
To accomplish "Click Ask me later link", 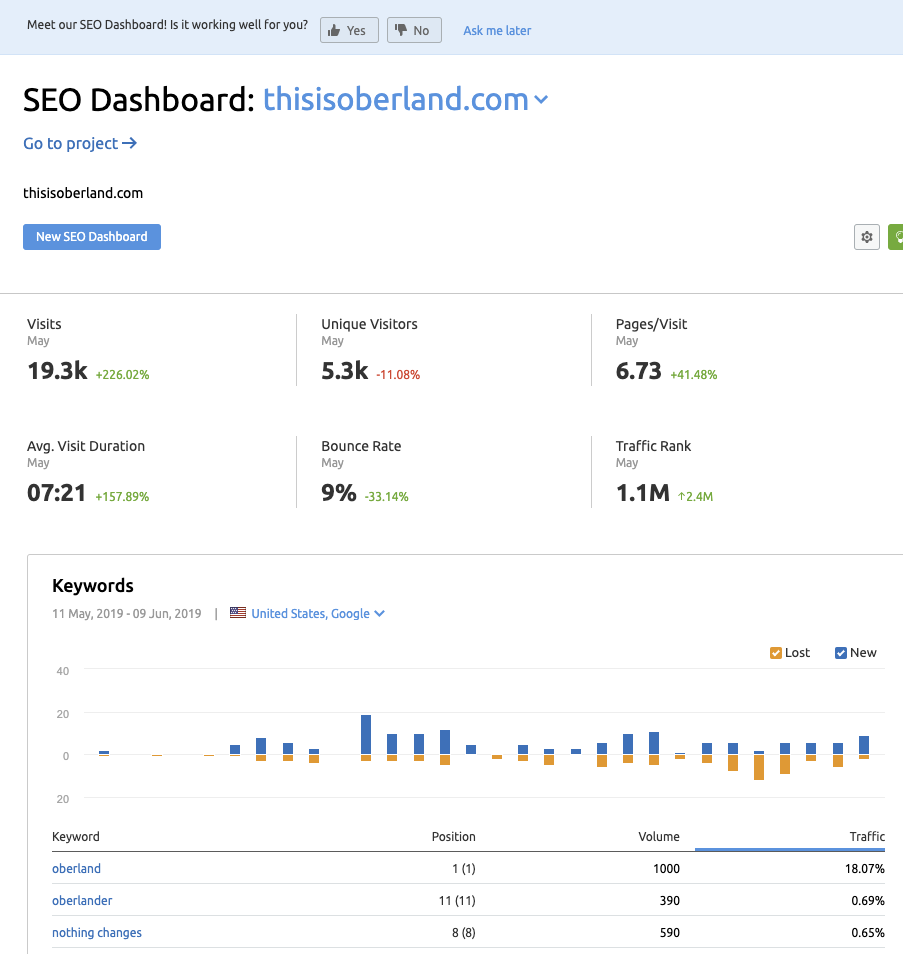I will (x=497, y=31).
